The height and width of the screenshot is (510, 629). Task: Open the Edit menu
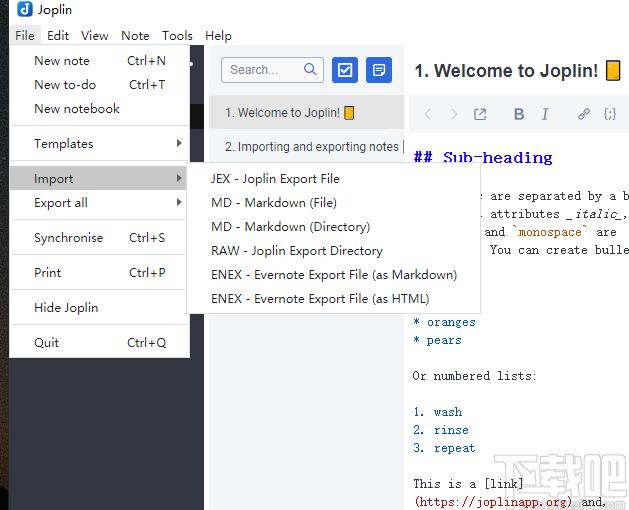click(58, 36)
